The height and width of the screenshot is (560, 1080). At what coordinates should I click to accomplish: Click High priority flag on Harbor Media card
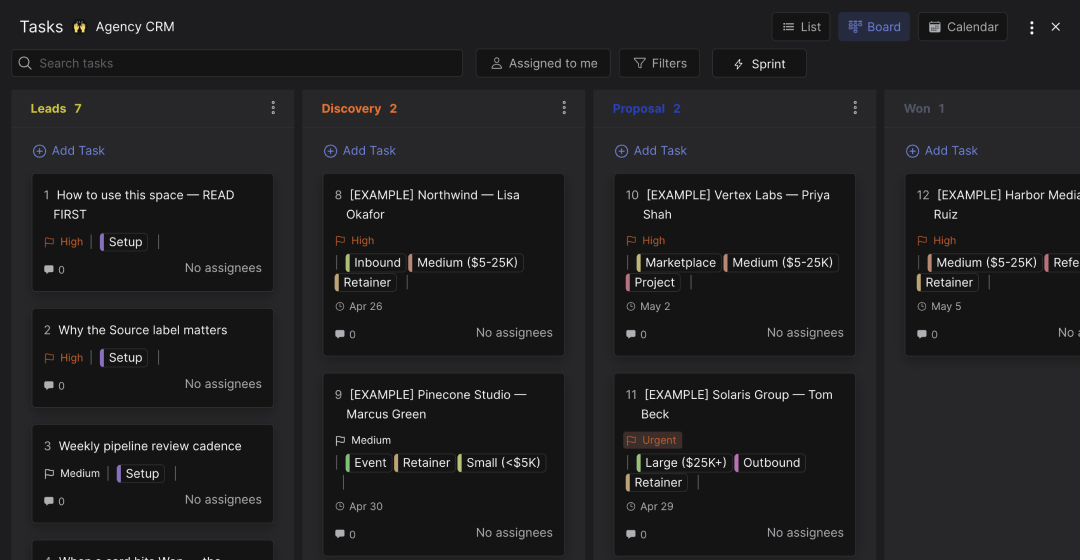click(x=937, y=240)
